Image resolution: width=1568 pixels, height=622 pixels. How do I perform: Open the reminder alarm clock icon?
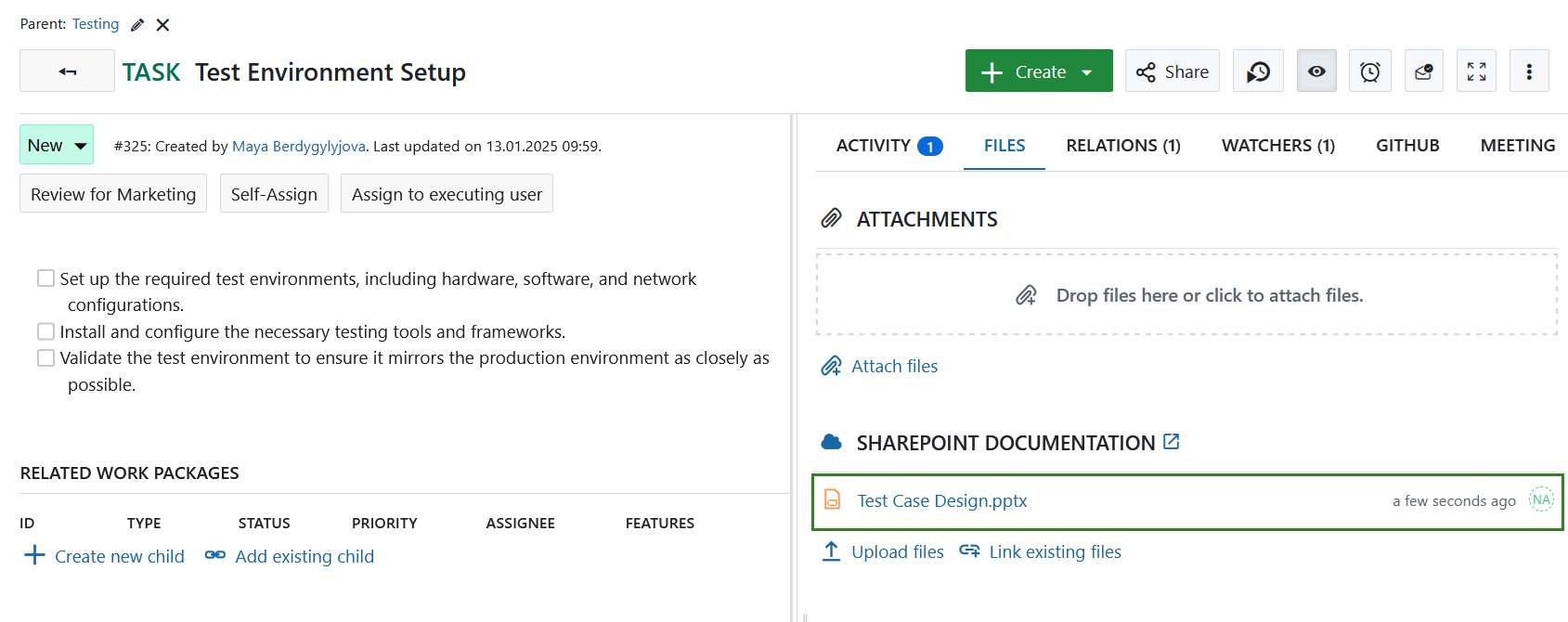pos(1369,71)
